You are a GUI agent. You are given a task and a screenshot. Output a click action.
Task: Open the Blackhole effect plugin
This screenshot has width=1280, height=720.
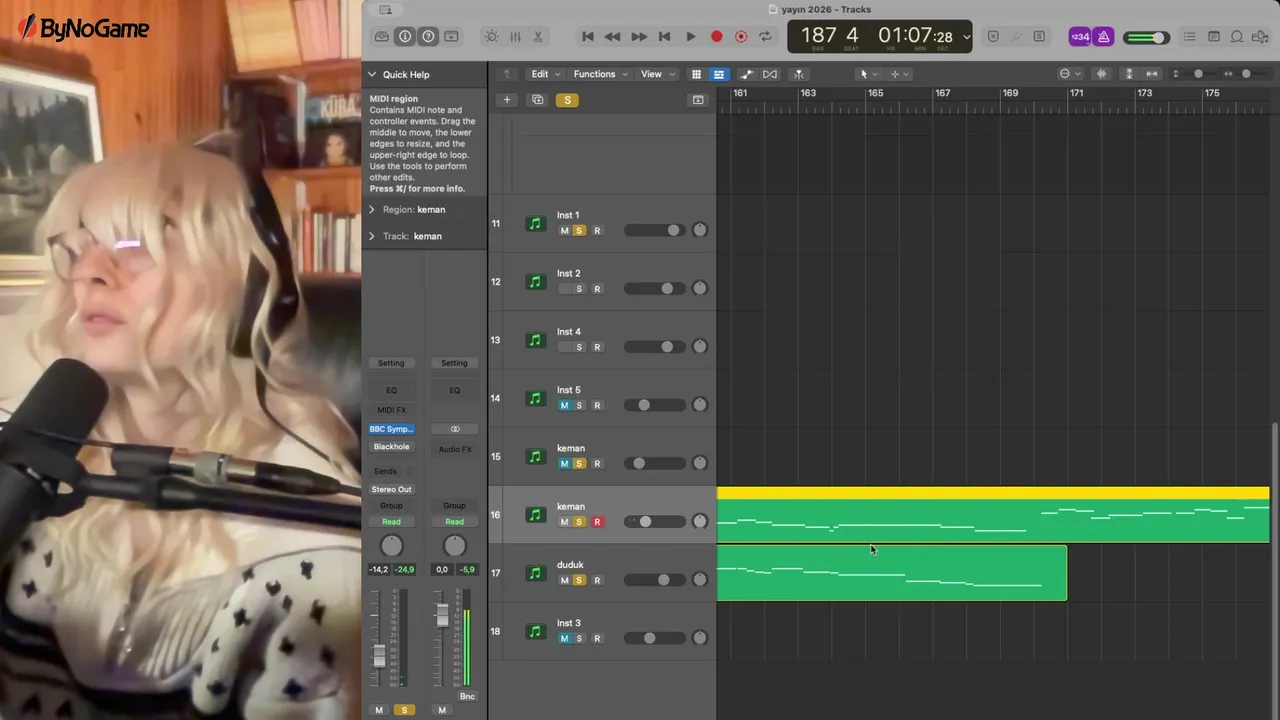[391, 447]
